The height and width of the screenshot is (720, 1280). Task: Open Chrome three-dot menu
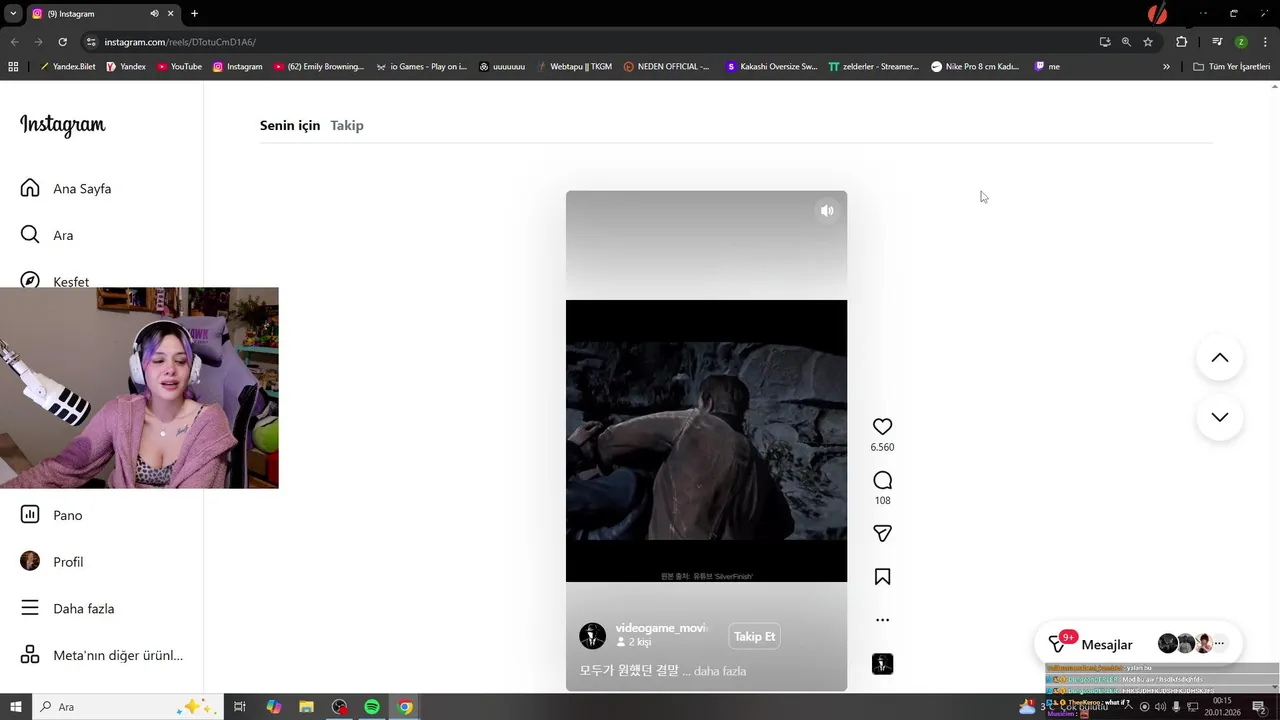[x=1263, y=42]
